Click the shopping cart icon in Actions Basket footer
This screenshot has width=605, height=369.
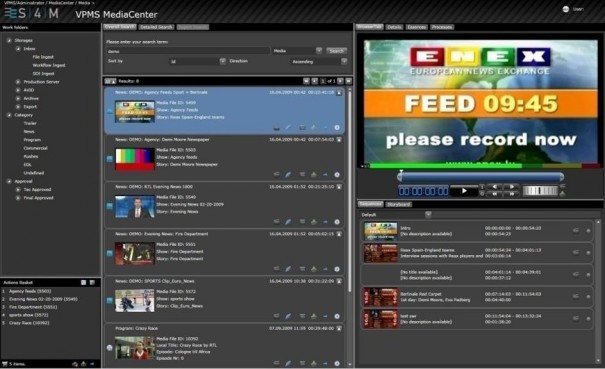(5, 364)
